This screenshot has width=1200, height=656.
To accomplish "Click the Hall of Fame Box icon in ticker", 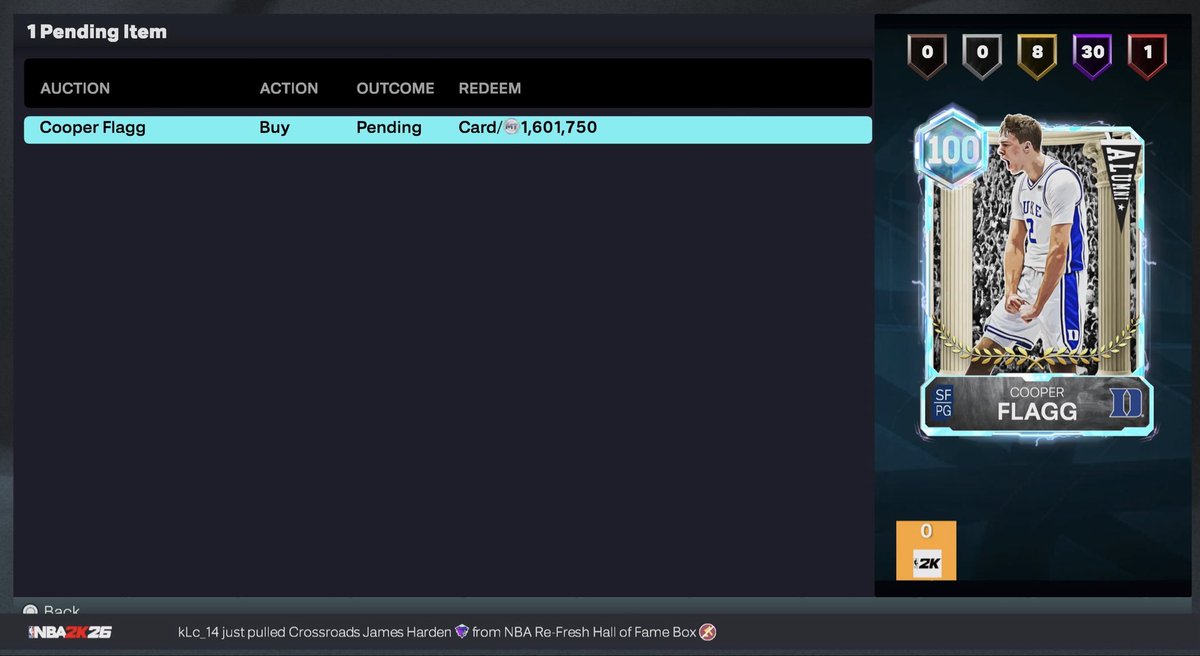I will click(708, 632).
